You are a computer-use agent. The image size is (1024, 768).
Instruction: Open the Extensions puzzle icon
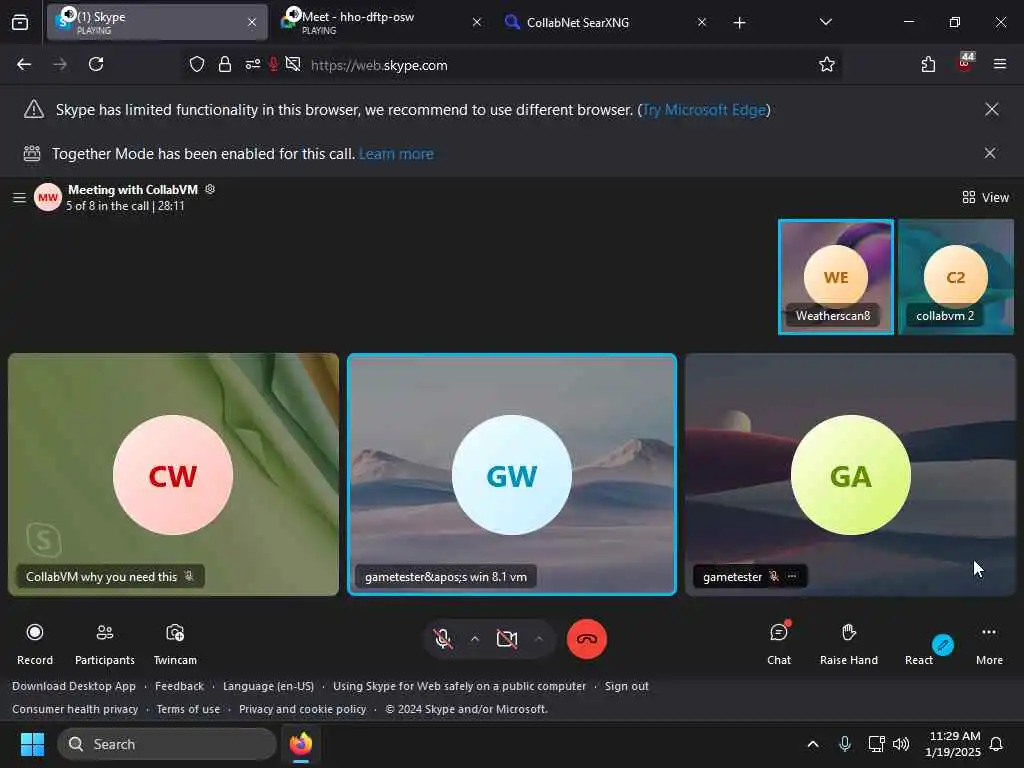click(x=928, y=64)
